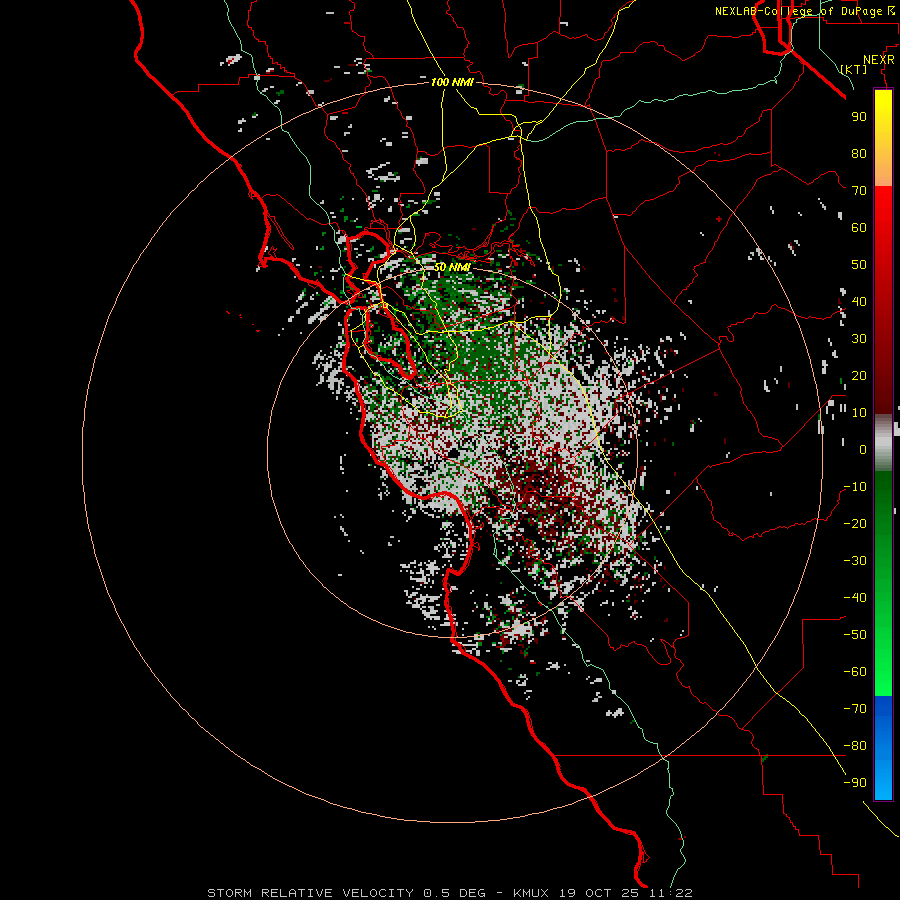Viewport: 900px width, 900px height.
Task: Click the [KT] units label above color scale
Action: 854,69
